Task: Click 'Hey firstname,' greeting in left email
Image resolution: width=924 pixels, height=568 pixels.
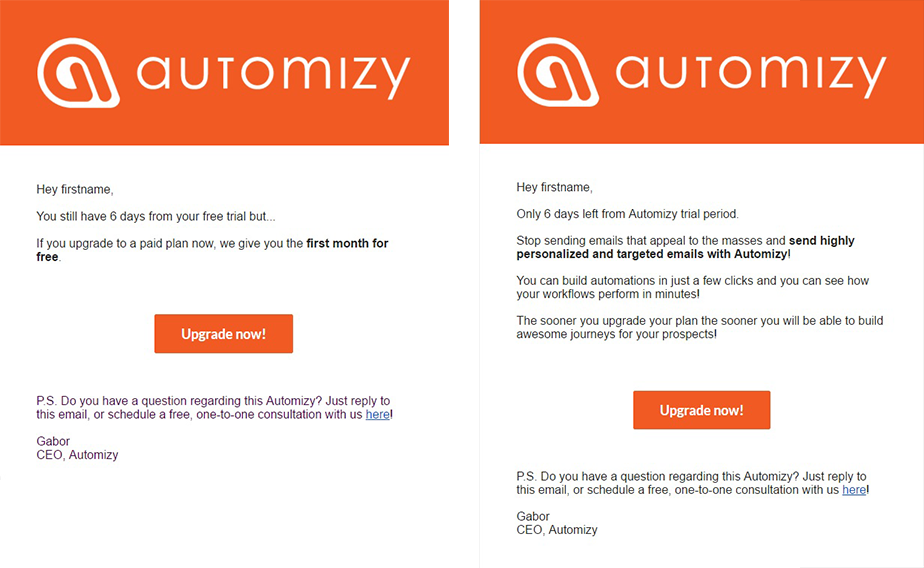Action: pyautogui.click(x=75, y=189)
